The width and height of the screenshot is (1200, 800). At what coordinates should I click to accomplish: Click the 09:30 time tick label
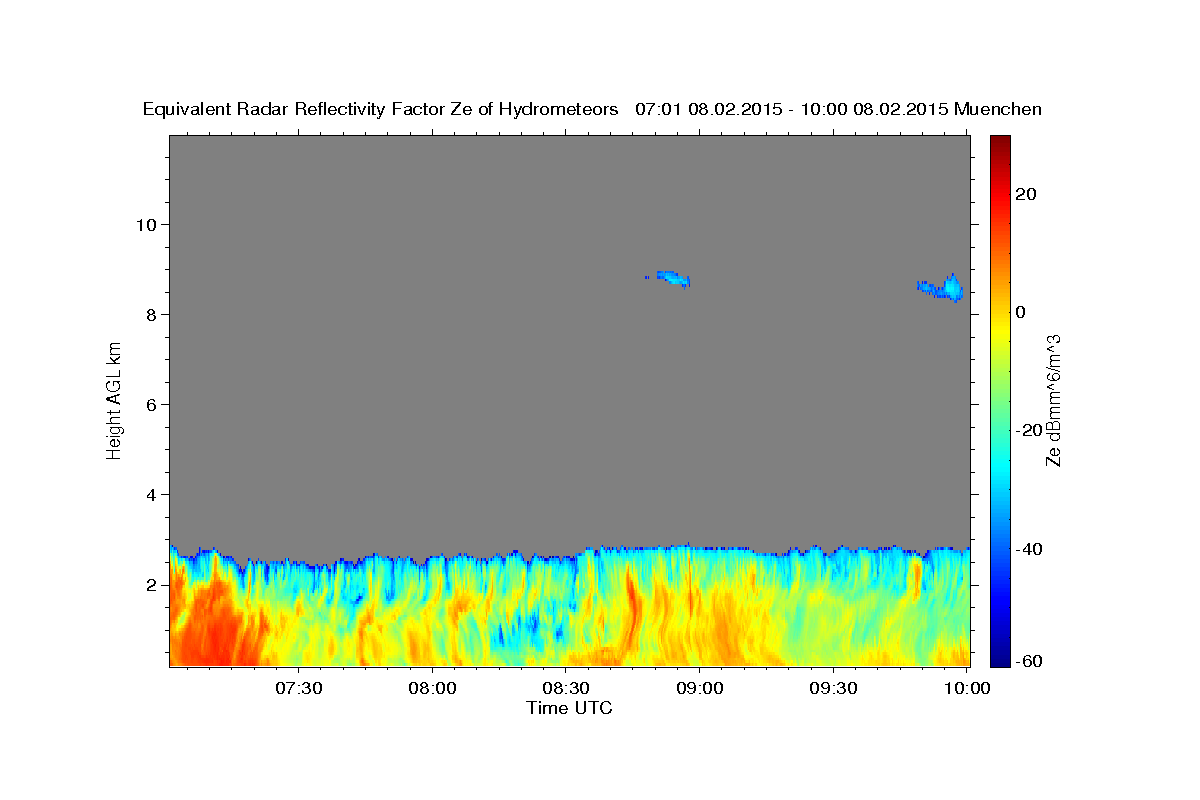(834, 689)
